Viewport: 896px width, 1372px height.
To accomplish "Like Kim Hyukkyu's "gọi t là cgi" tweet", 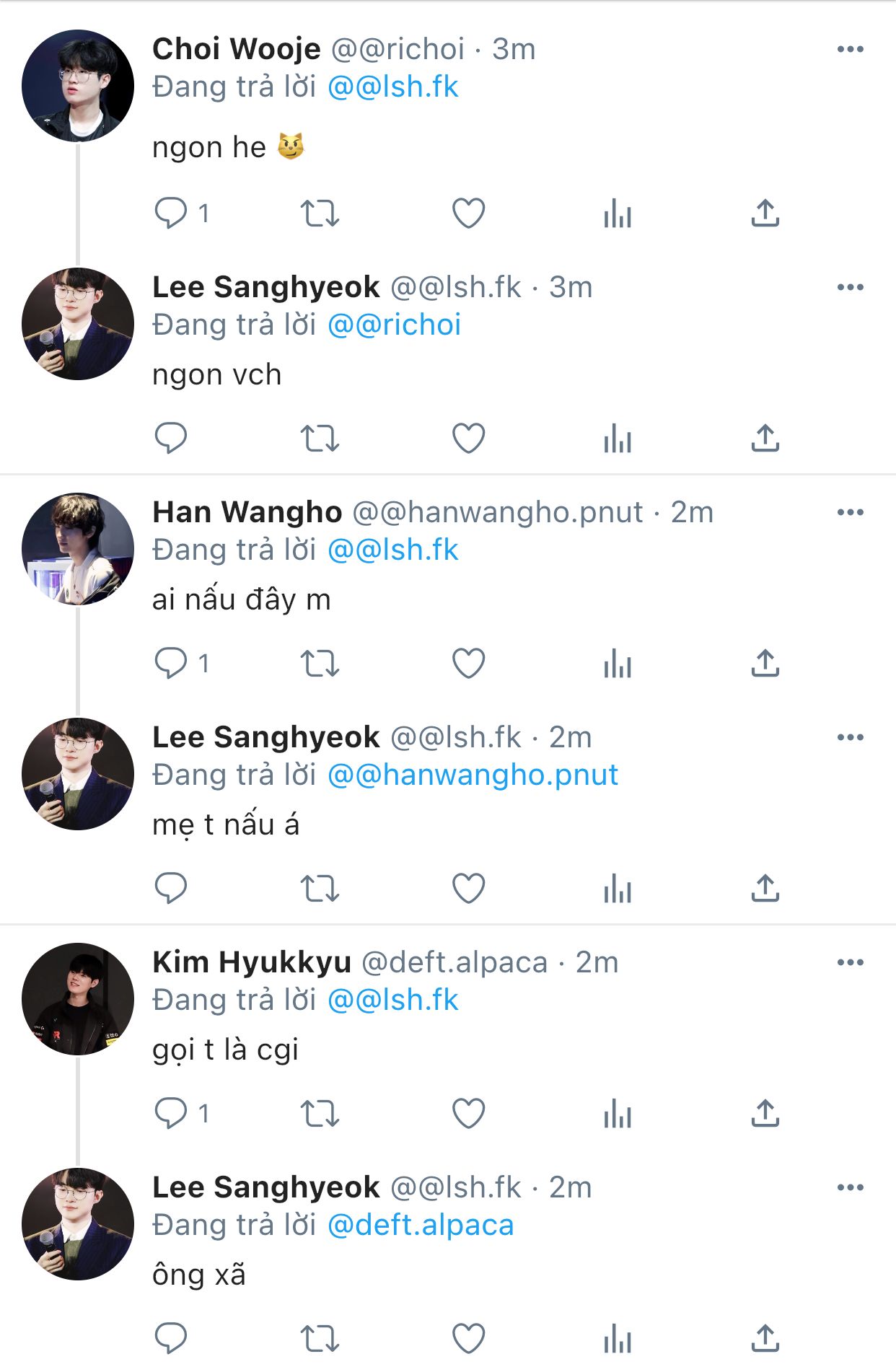I will [x=468, y=1113].
